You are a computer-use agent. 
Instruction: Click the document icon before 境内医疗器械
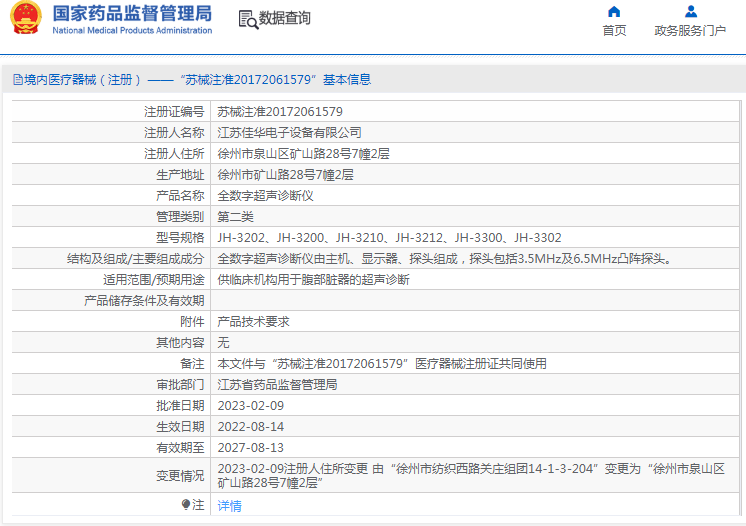click(x=18, y=79)
